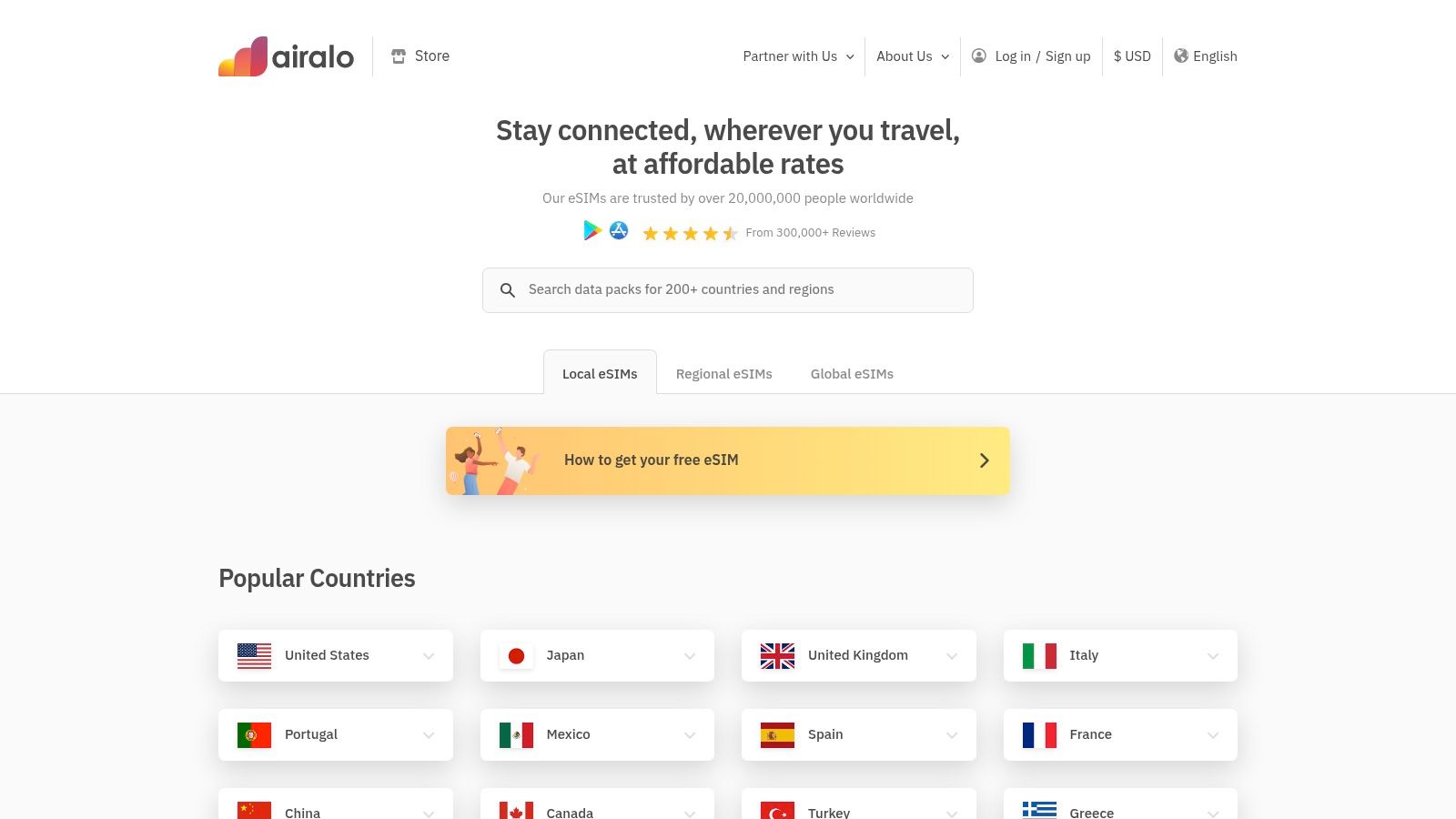The width and height of the screenshot is (1456, 819).
Task: Change currency via $ USD button
Action: pos(1132,56)
